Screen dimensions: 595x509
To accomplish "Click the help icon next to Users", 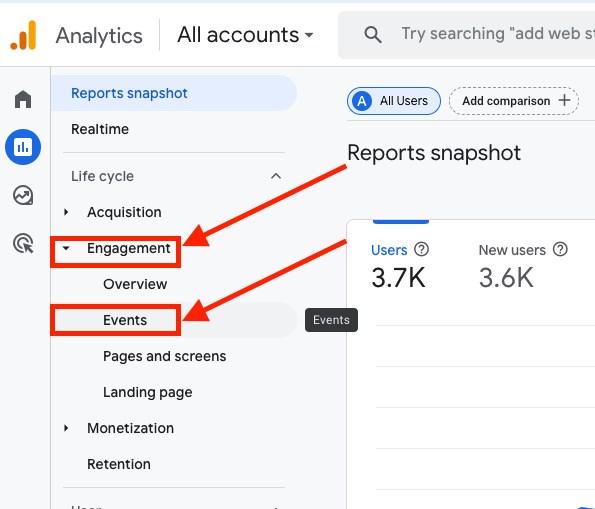I will tap(421, 249).
